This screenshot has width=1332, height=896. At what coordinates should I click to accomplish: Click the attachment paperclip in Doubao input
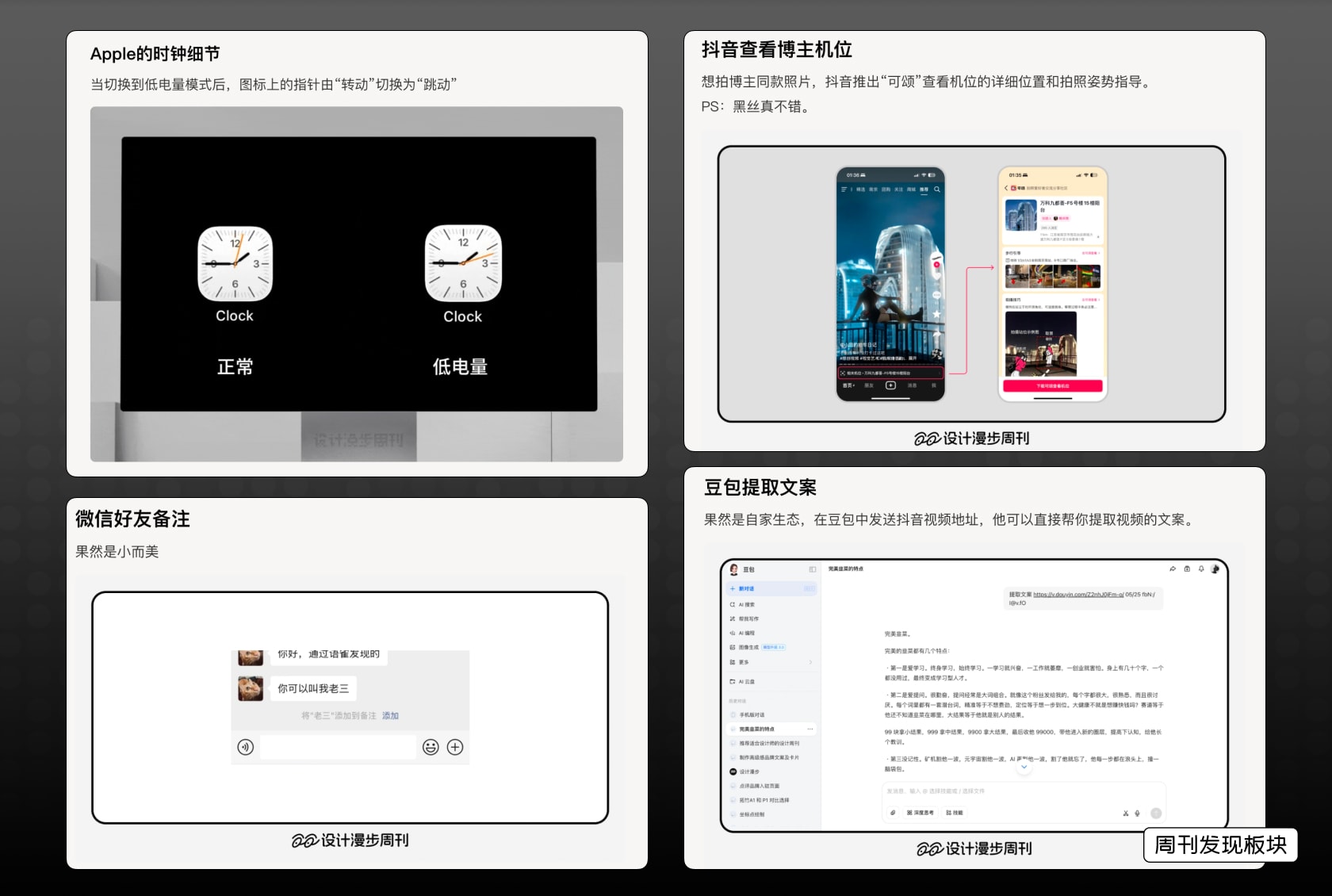tap(893, 813)
